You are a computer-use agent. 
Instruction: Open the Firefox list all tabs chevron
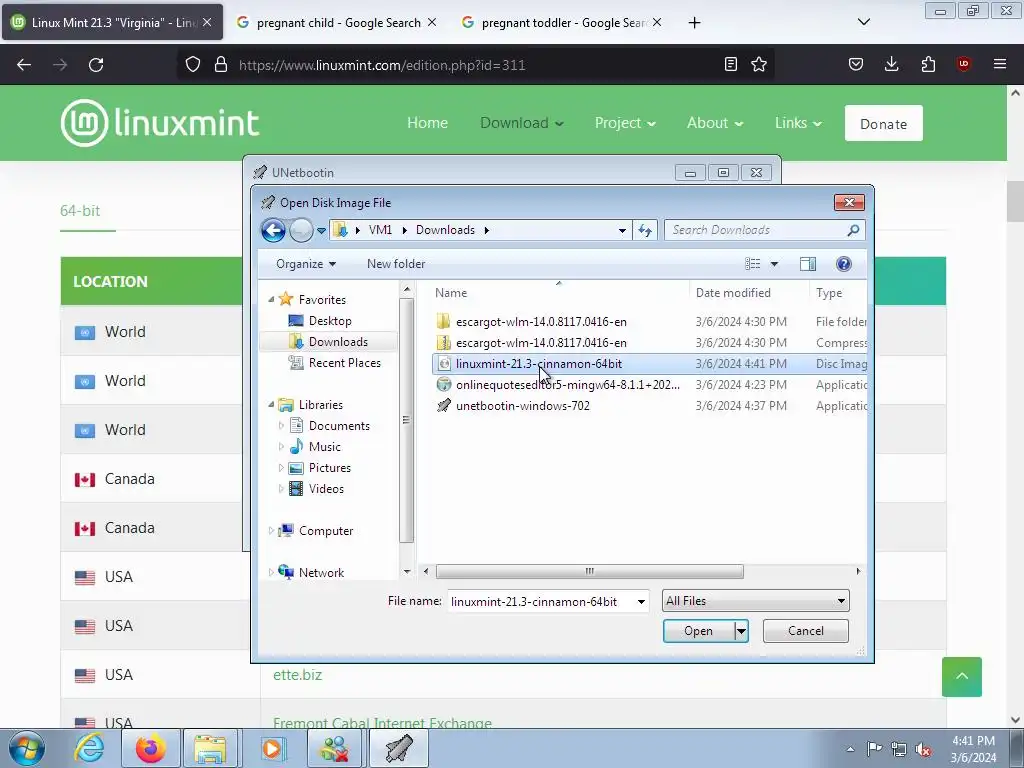863,22
